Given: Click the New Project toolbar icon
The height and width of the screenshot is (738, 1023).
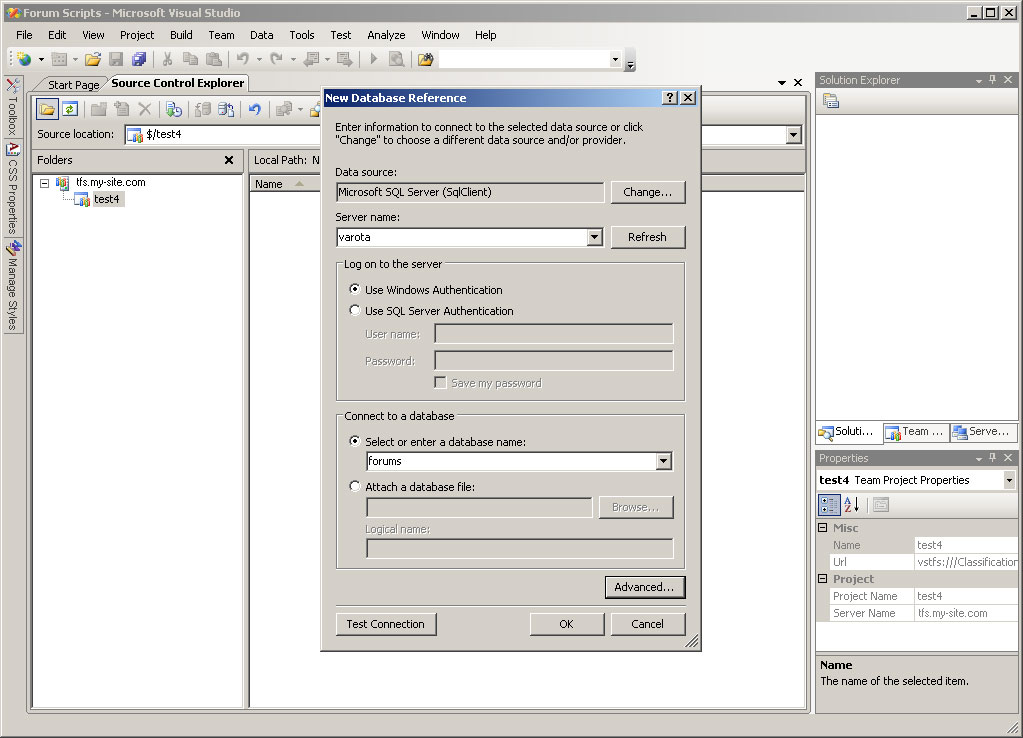Looking at the screenshot, I should [x=24, y=59].
